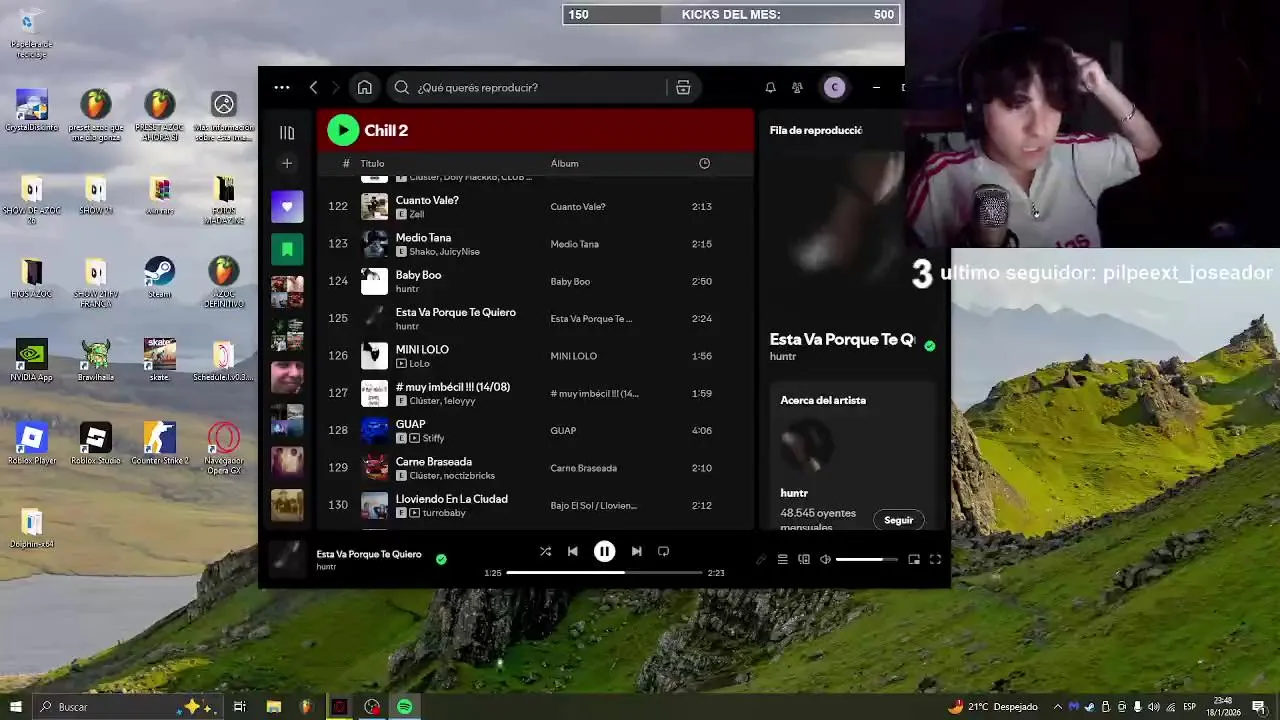This screenshot has height=720, width=1280.
Task: Expand hidden system tray icons
Action: point(1058,707)
